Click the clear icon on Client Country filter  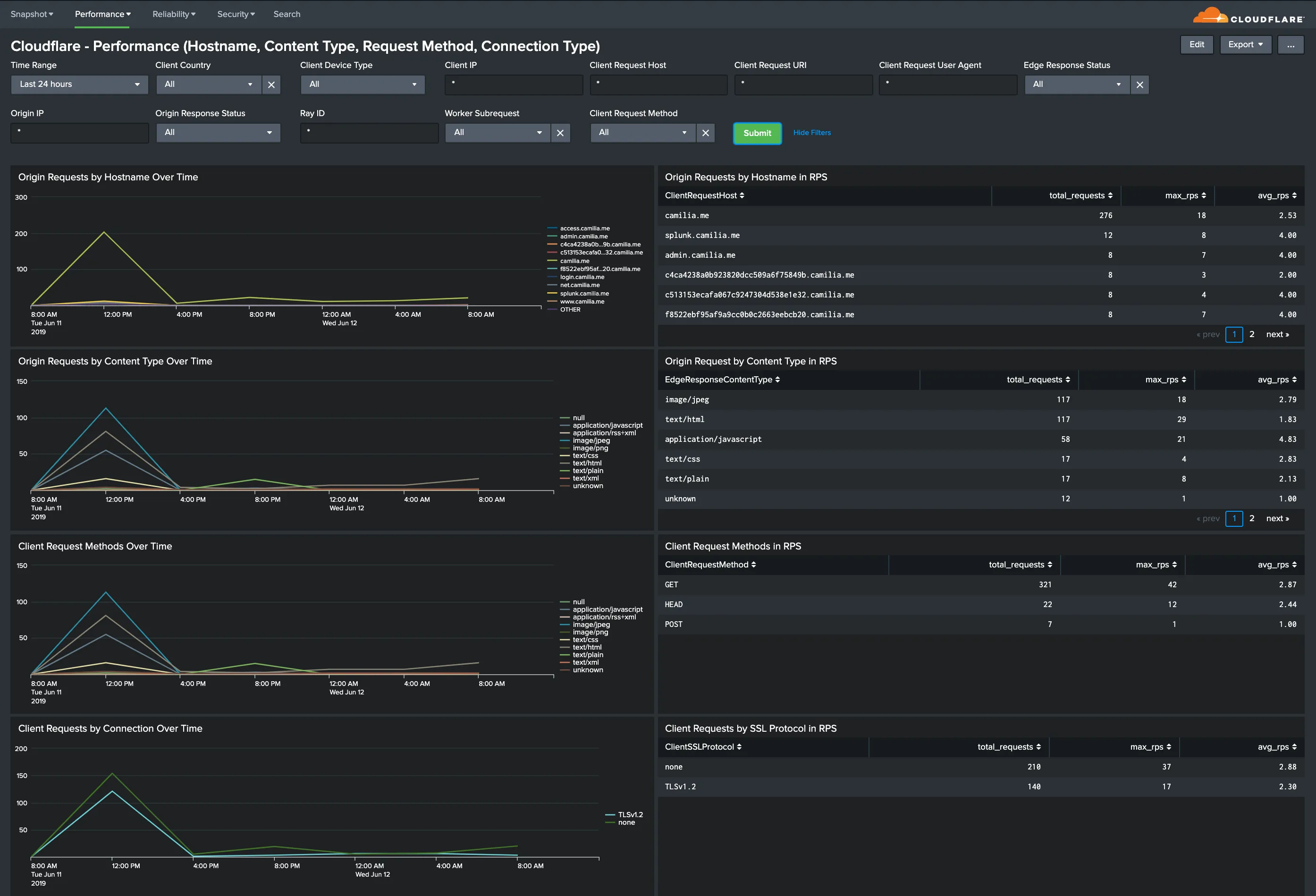point(270,84)
